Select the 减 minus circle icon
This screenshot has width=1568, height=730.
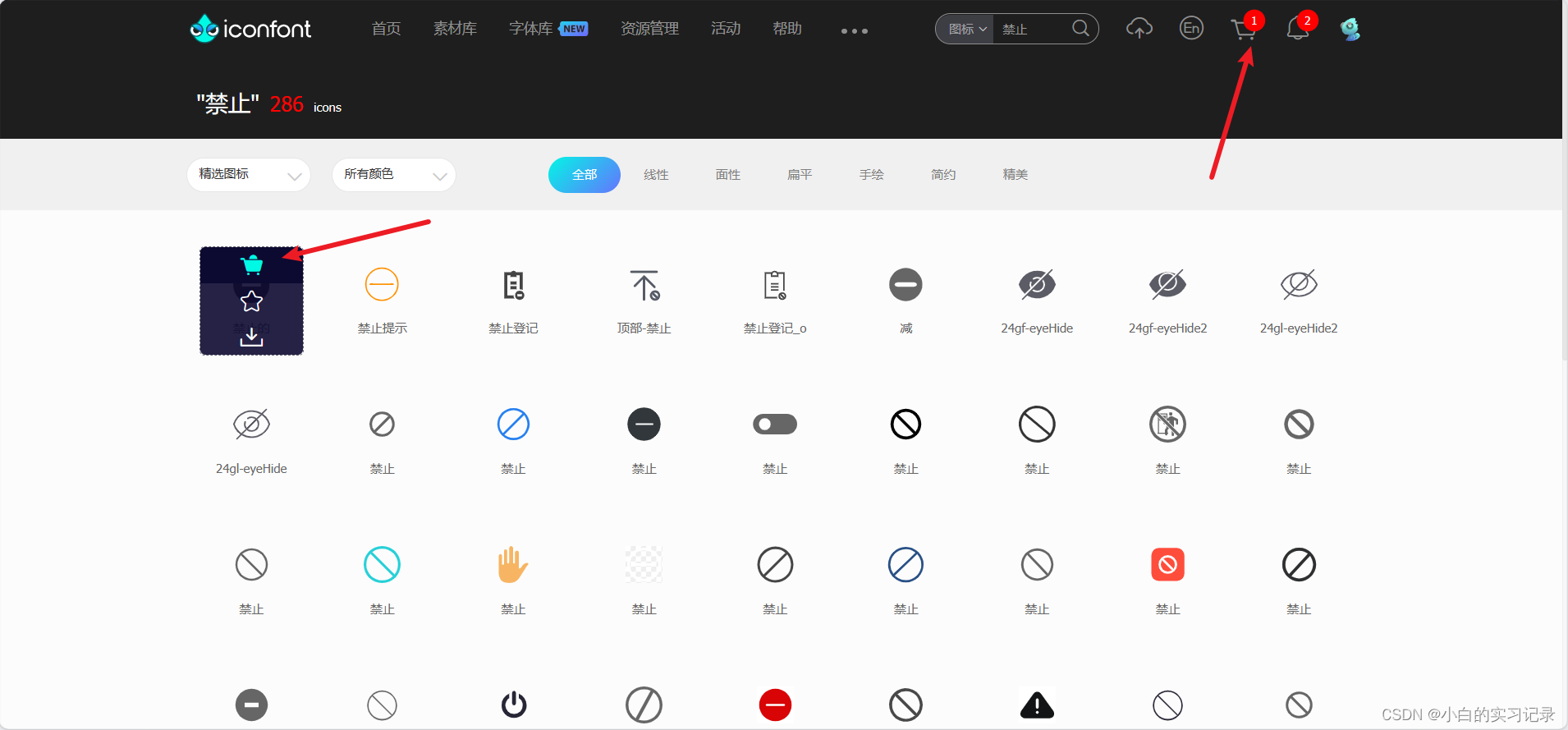905,285
